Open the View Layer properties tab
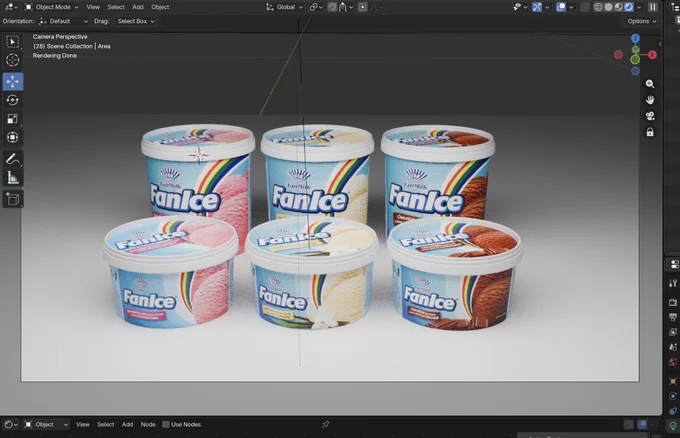 tap(673, 332)
